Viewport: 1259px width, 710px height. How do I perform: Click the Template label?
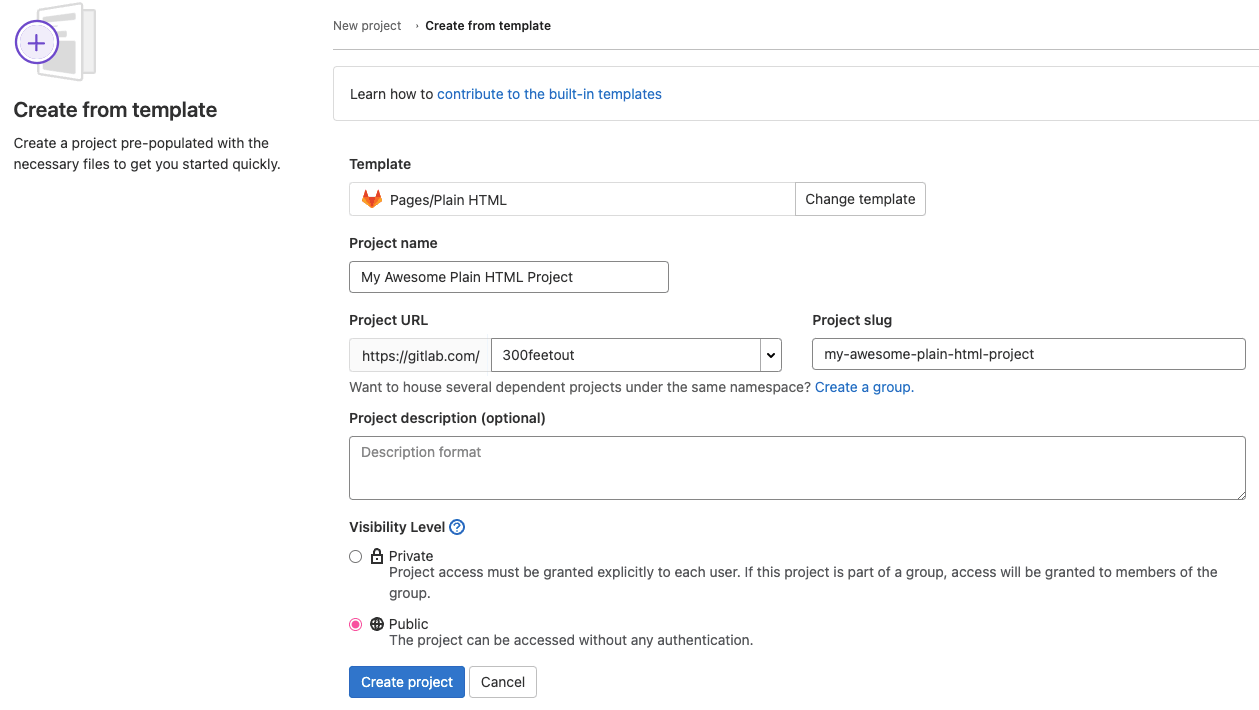tap(380, 164)
